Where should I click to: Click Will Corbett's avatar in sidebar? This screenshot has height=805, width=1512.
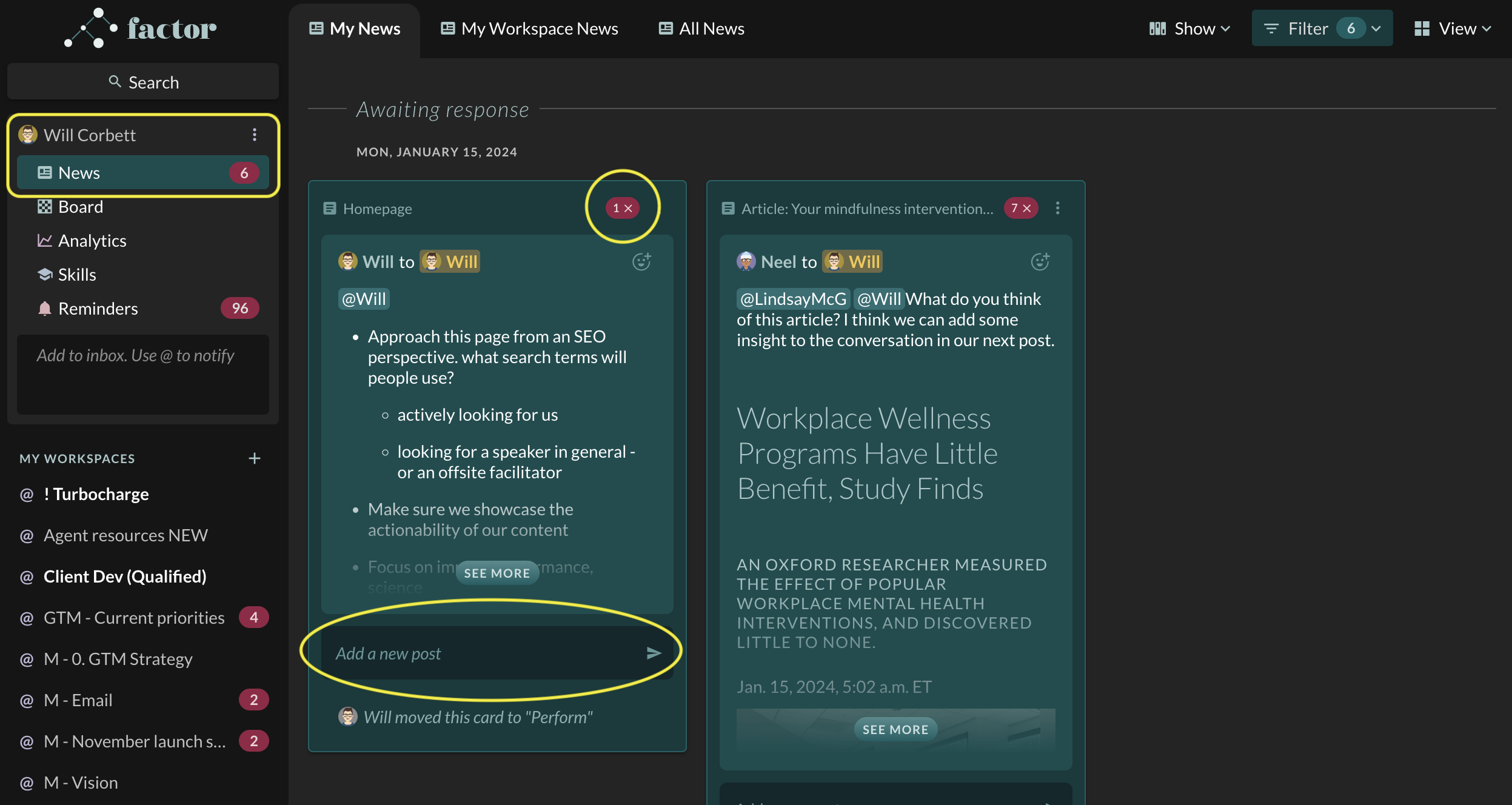[28, 135]
